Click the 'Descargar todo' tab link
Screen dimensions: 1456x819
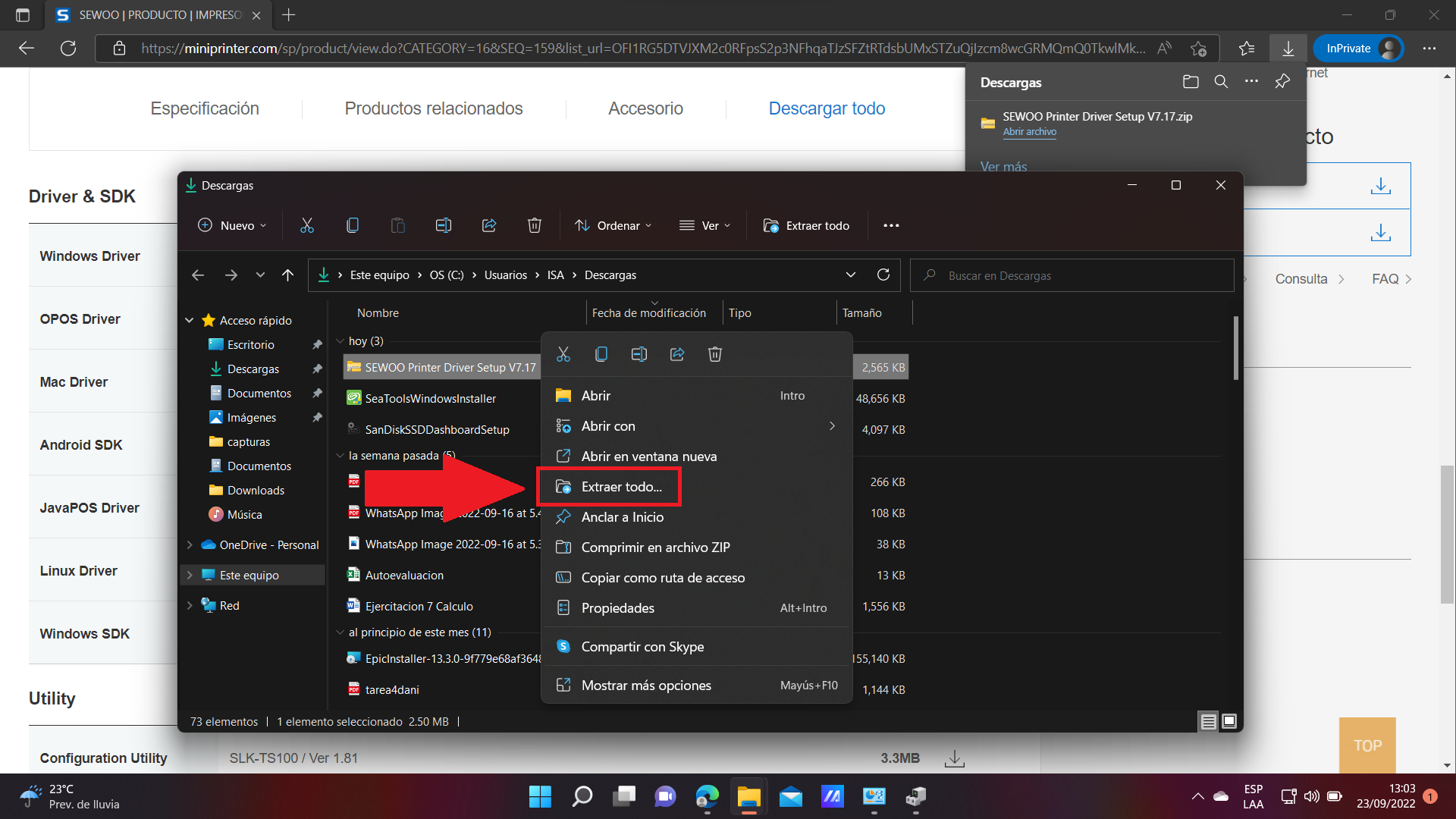coord(827,108)
